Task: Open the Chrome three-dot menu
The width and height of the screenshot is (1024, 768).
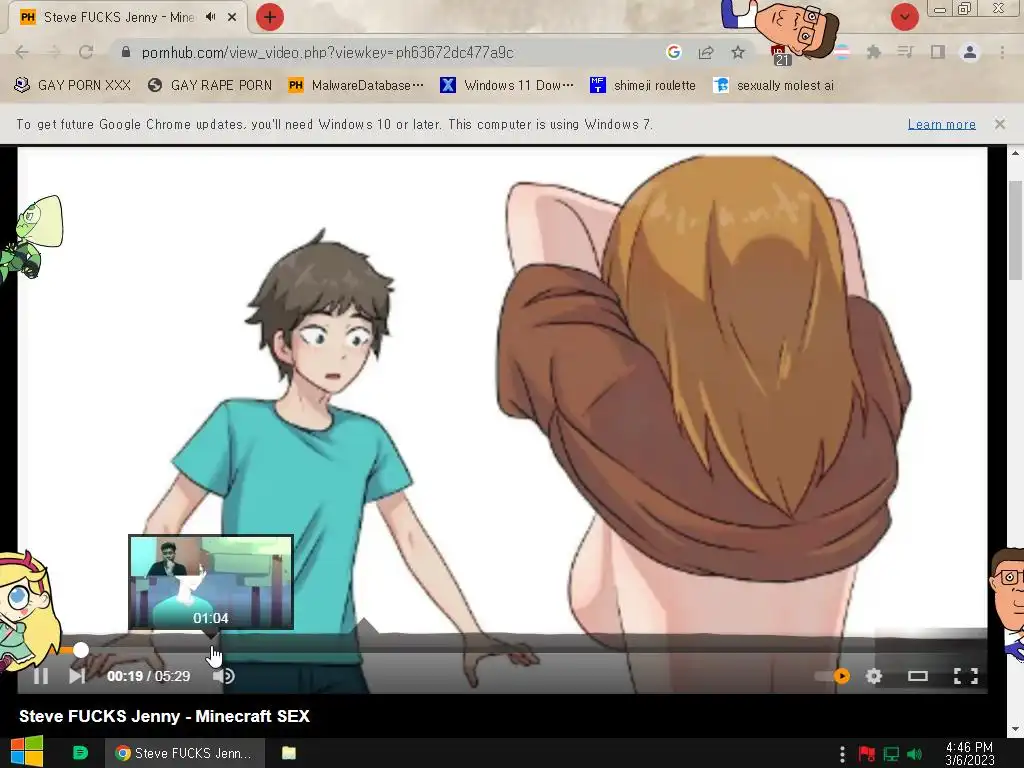Action: [x=1002, y=52]
